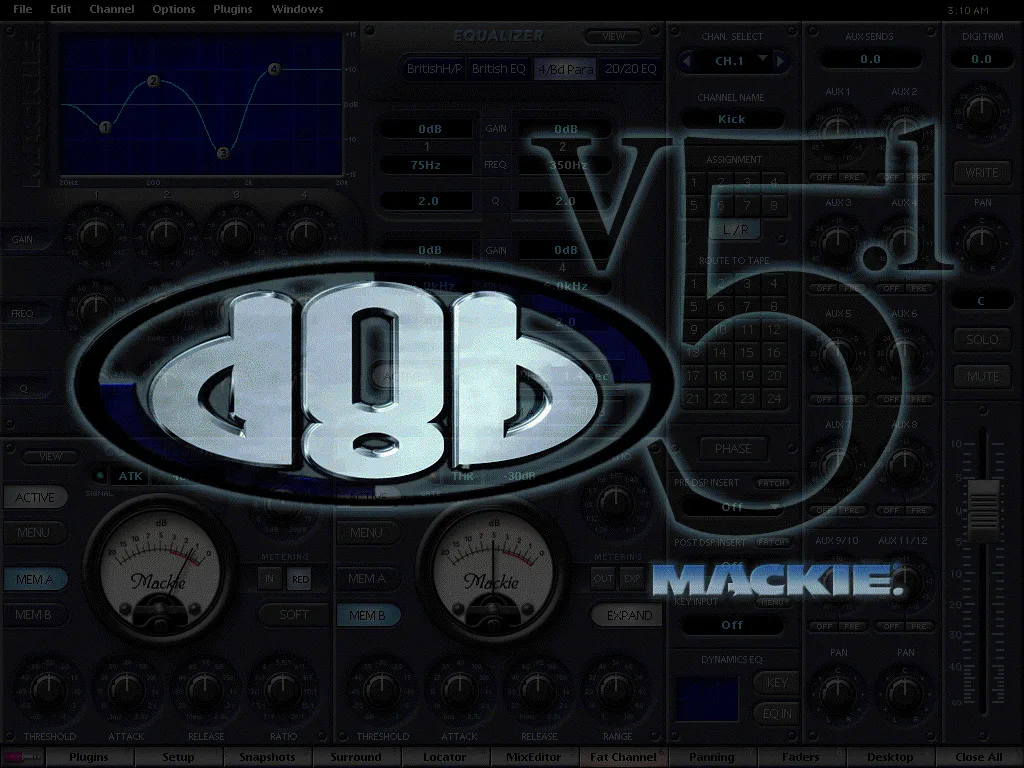Toggle the PHASE button
Viewport: 1024px width, 768px height.
click(733, 449)
